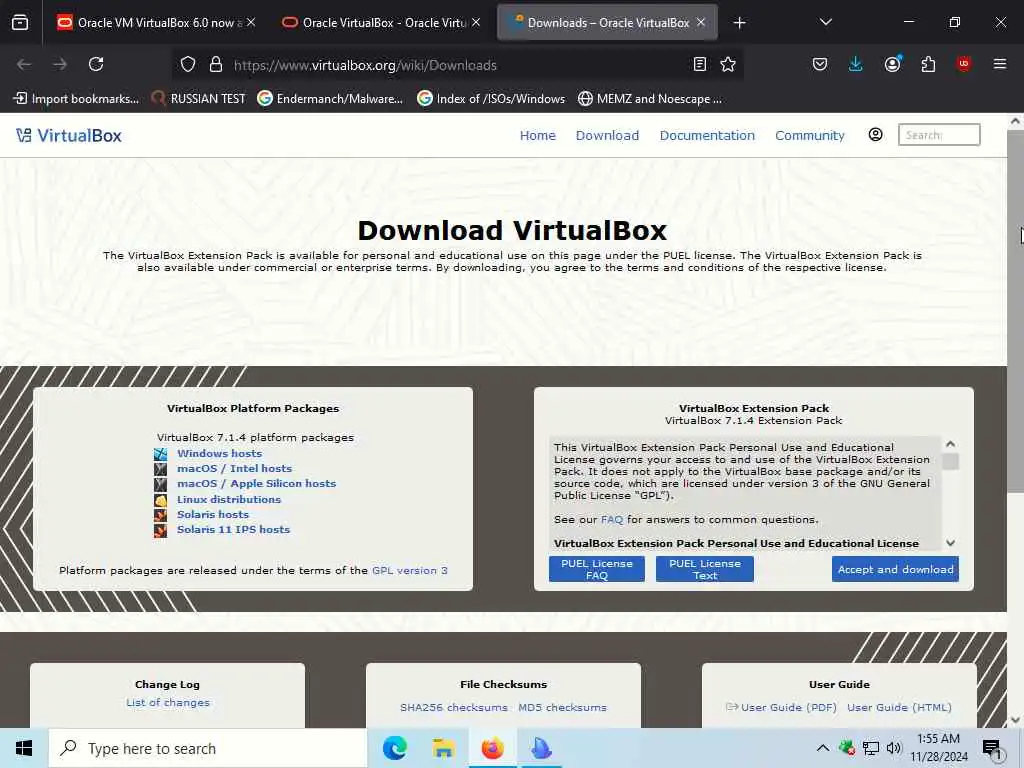Open List of changes link
Image resolution: width=1024 pixels, height=768 pixels.
168,703
